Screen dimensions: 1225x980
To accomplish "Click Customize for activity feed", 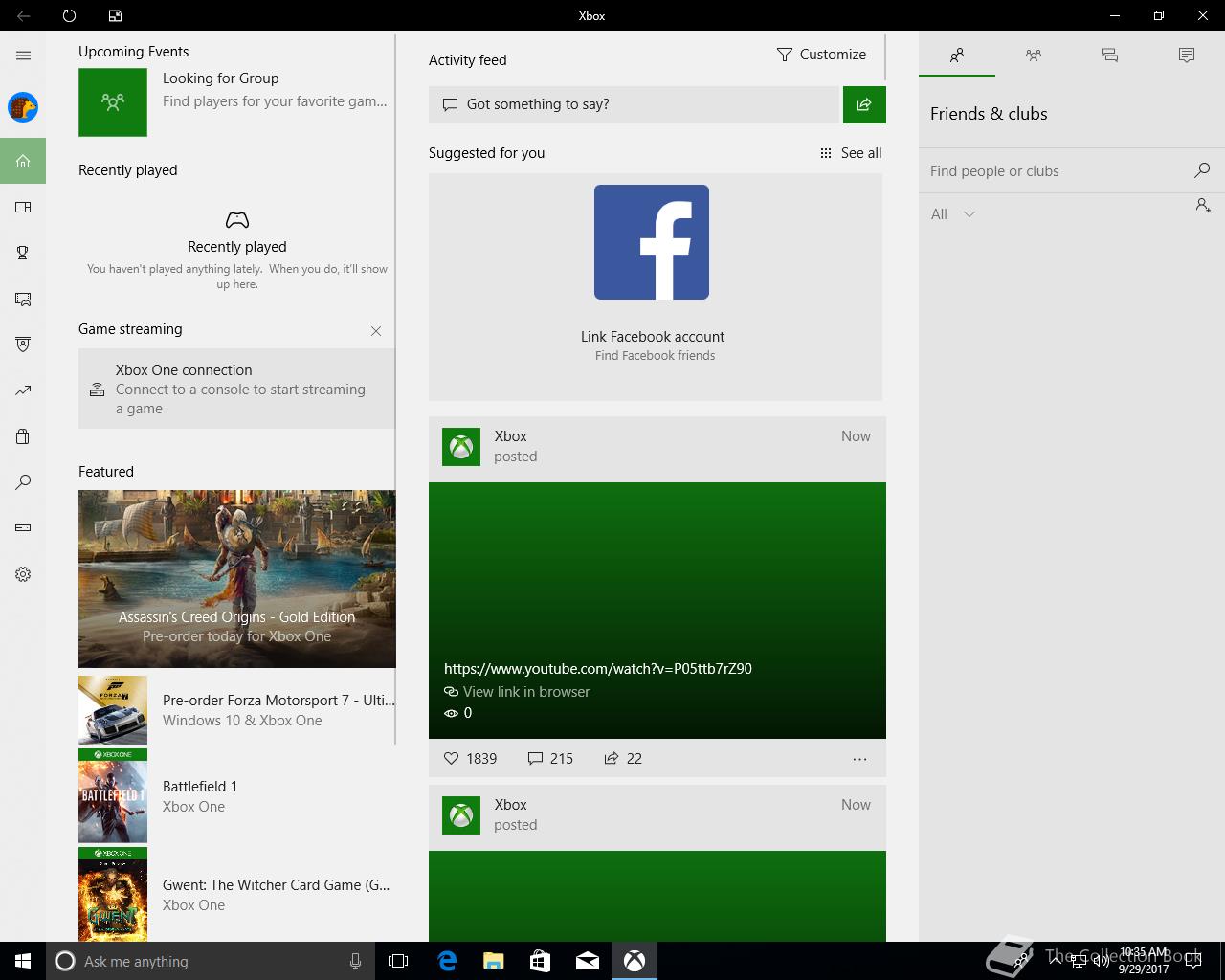I will click(x=821, y=55).
